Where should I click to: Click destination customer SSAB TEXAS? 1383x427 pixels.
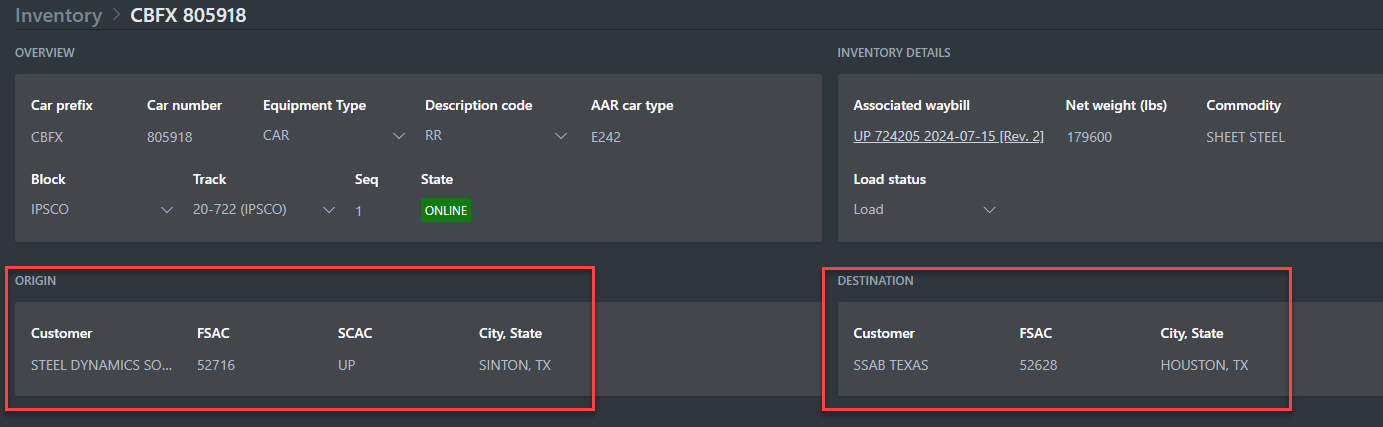pyautogui.click(x=891, y=365)
